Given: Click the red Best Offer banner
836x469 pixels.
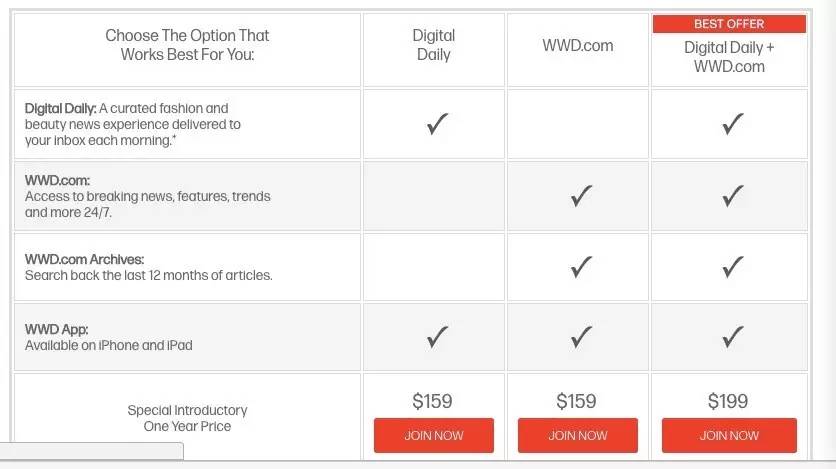Looking at the screenshot, I should (729, 24).
